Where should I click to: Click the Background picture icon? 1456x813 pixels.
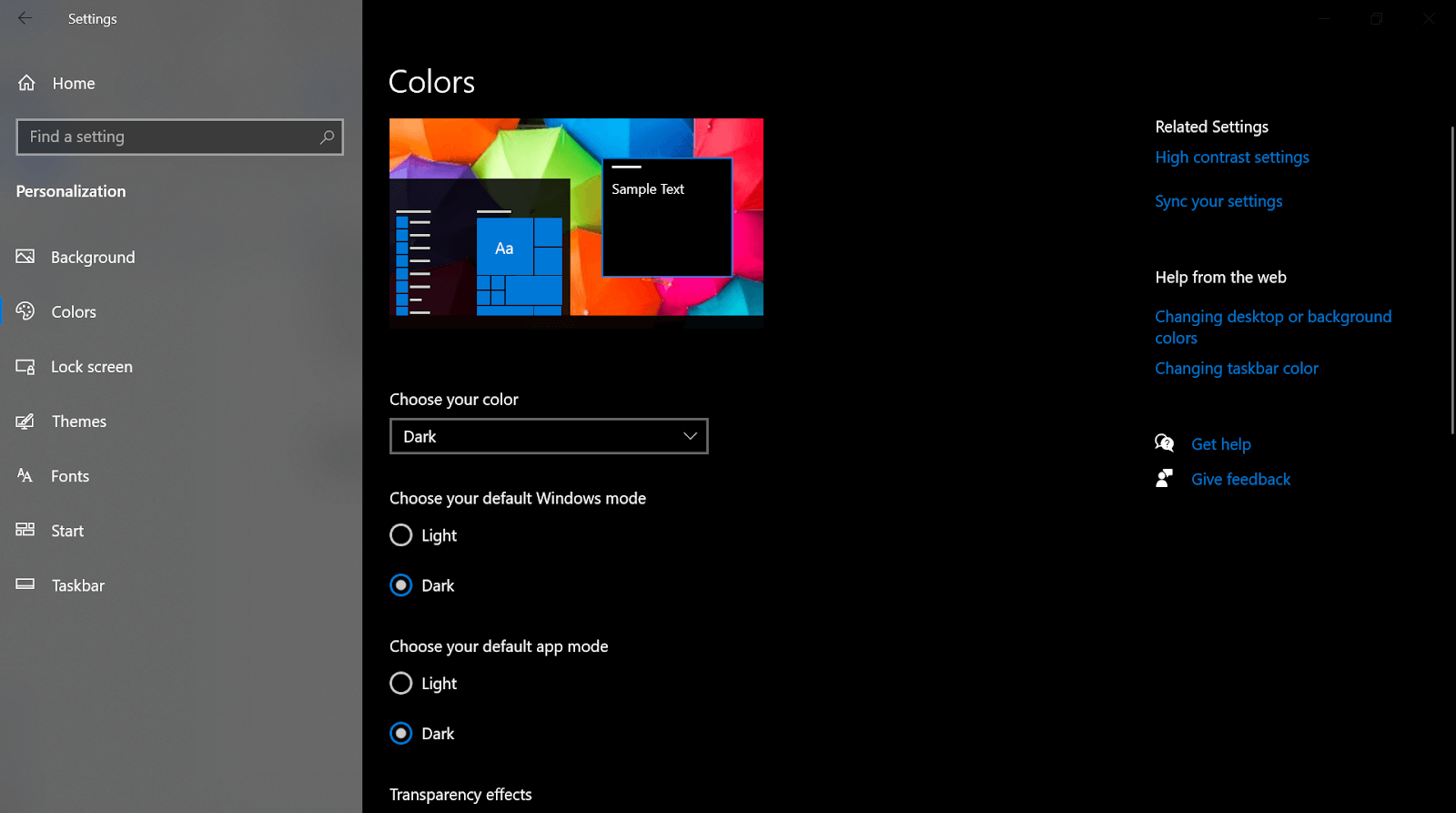pos(25,257)
